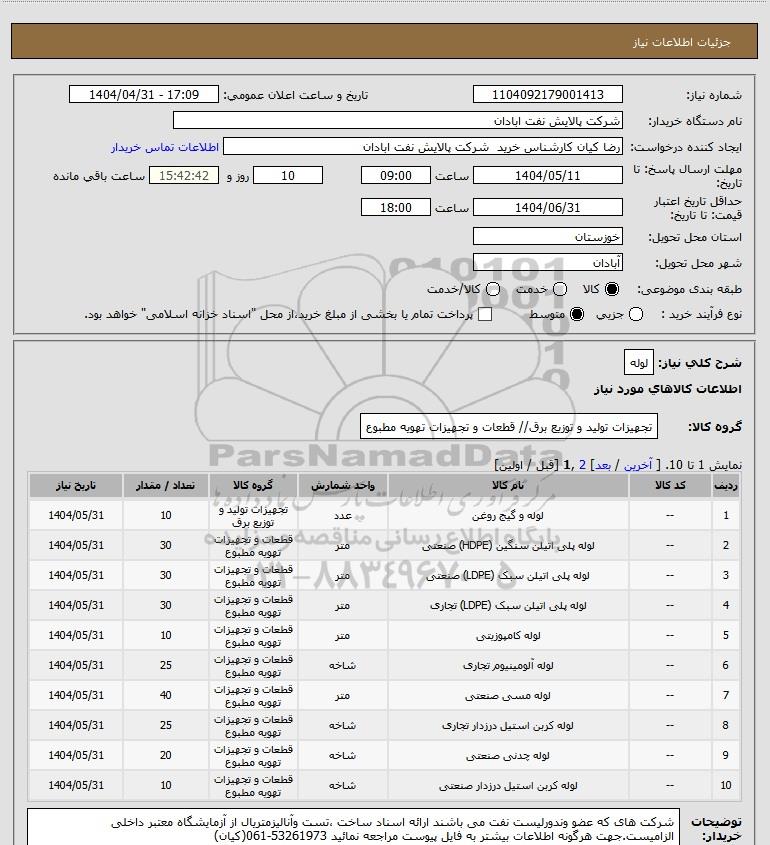Click the request creator field رضا کیان
This screenshot has width=770, height=845.
point(422,147)
